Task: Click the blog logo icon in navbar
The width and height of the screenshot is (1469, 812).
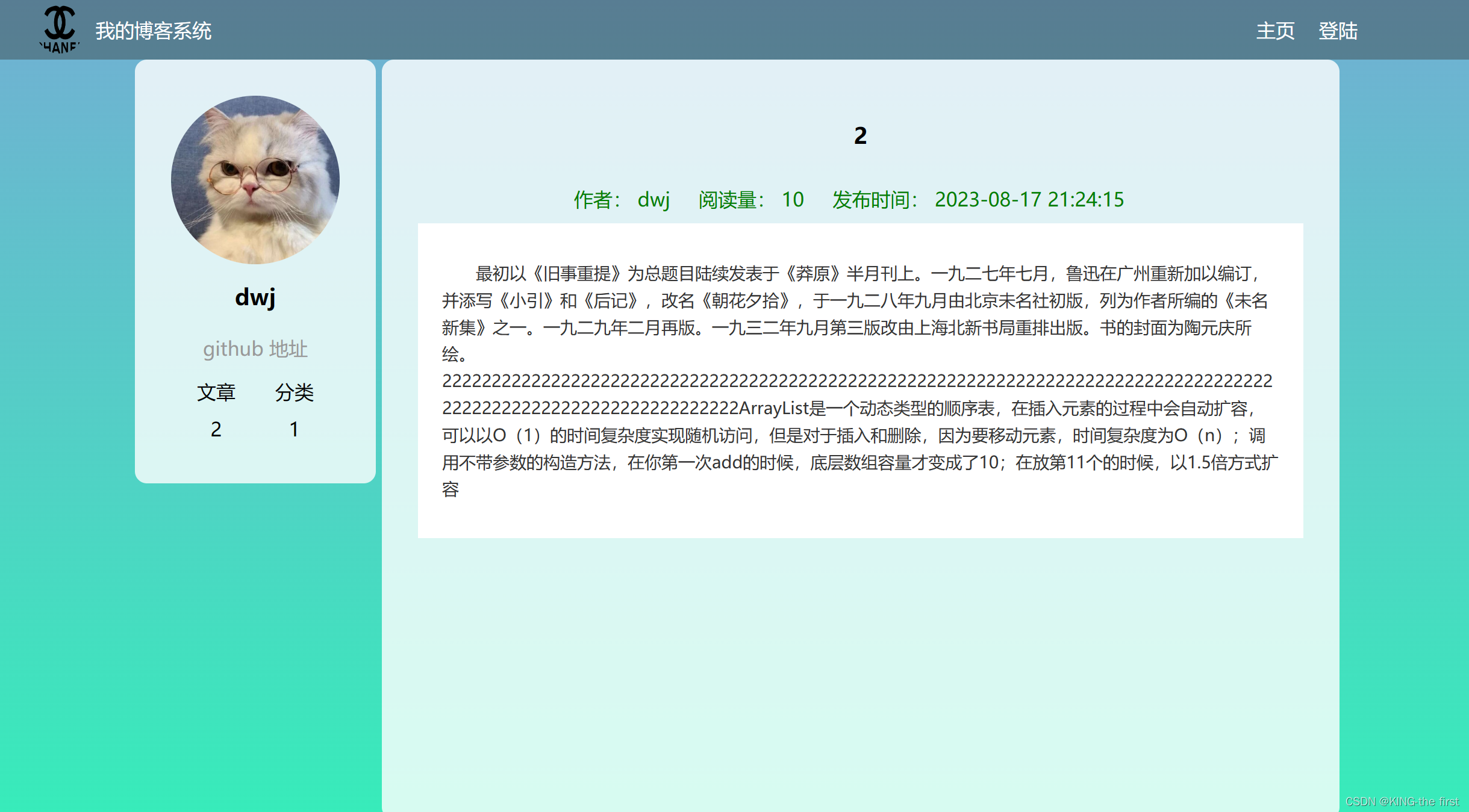Action: point(60,28)
